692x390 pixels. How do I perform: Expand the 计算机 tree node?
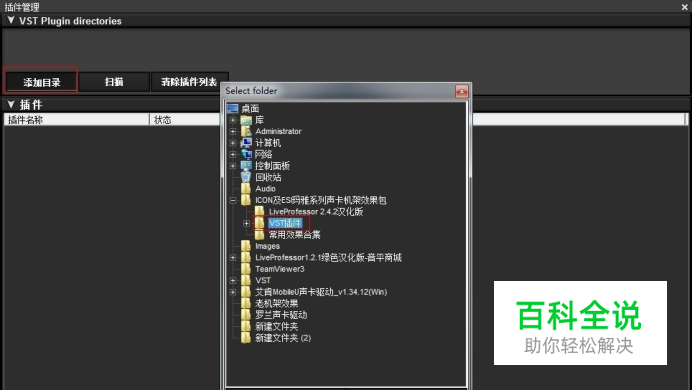click(233, 143)
